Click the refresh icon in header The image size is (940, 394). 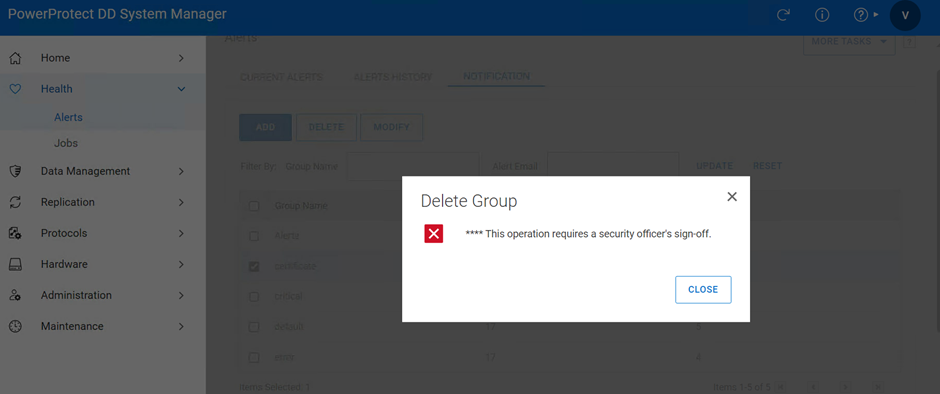pyautogui.click(x=783, y=15)
